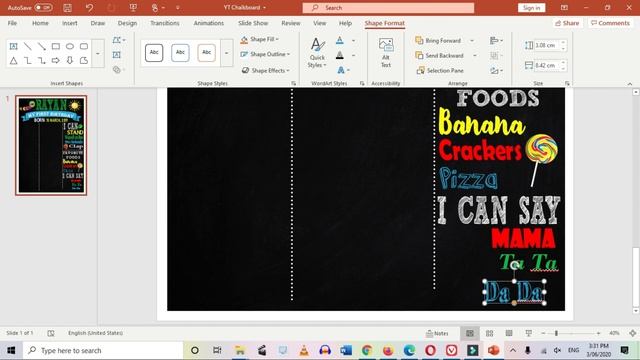Open Format Shape dialog launcher
This screenshot has height=360, width=640.
point(293,83)
